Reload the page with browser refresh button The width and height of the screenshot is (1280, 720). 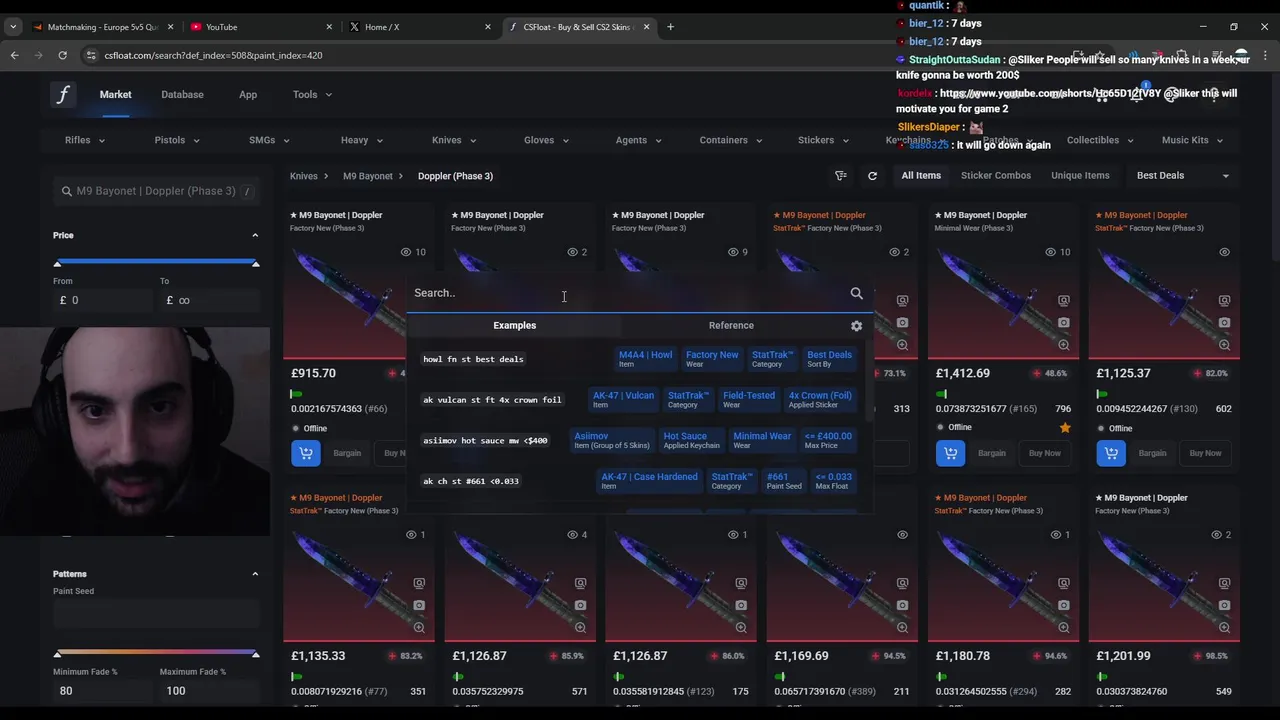pyautogui.click(x=62, y=55)
